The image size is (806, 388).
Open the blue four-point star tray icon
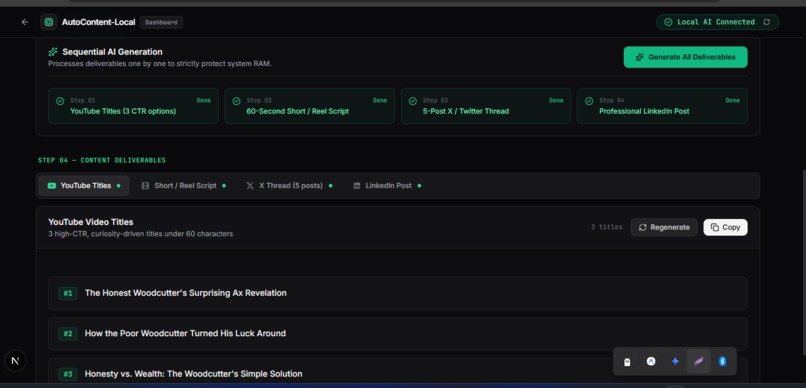pos(675,361)
